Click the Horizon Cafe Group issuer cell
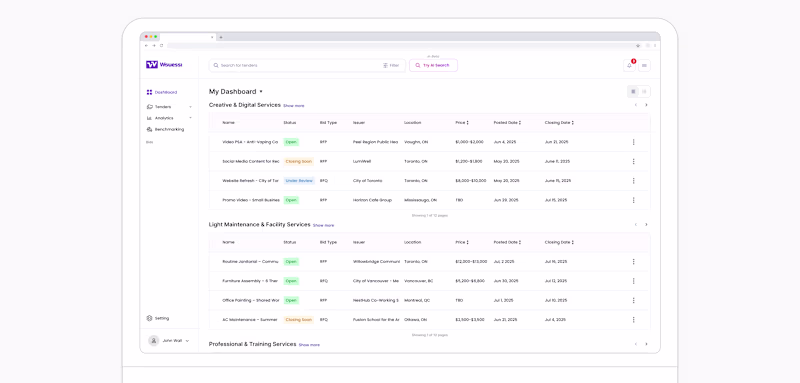This screenshot has height=383, width=800. (x=372, y=200)
